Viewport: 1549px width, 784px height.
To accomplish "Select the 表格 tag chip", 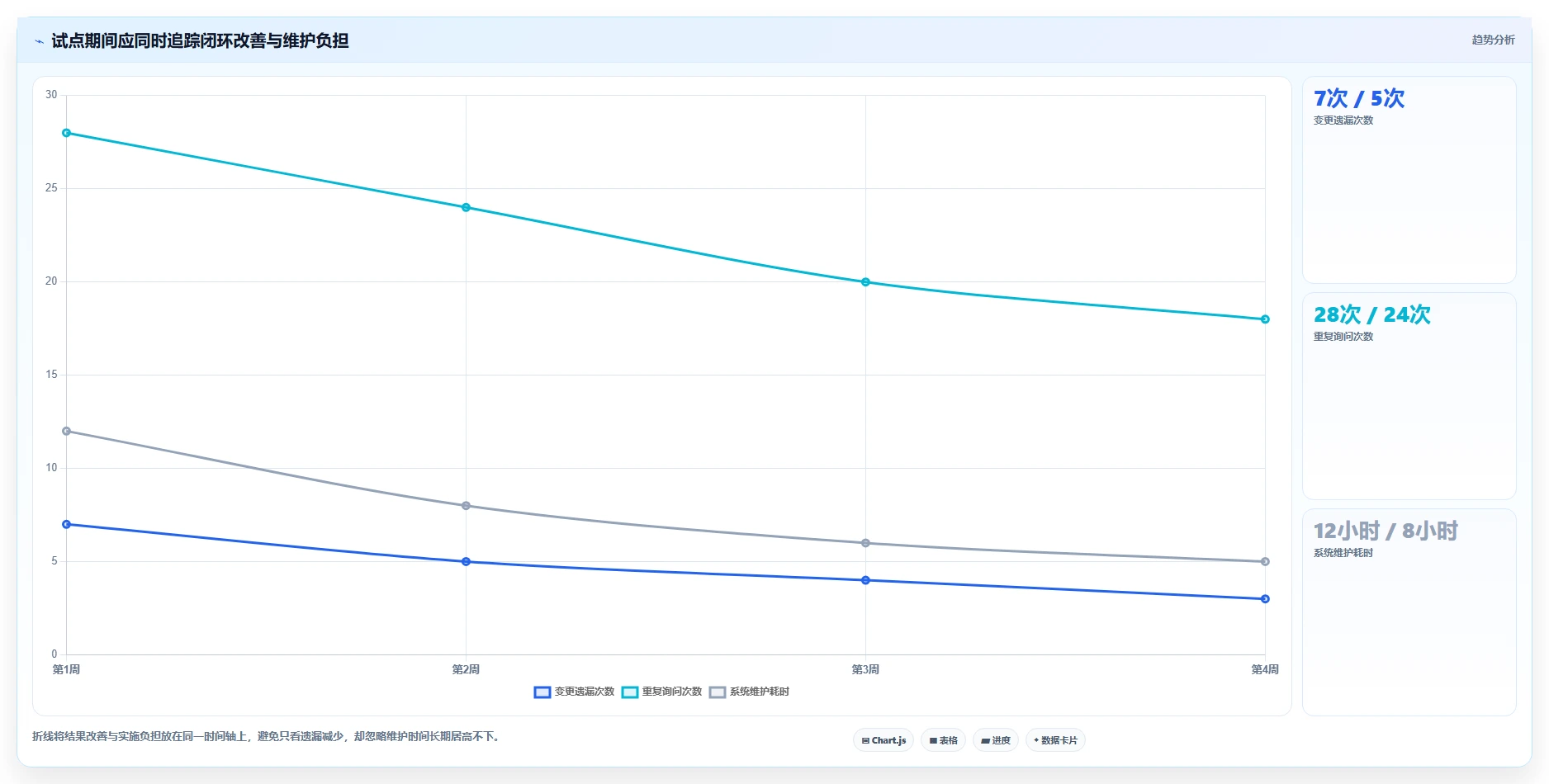I will coord(943,740).
